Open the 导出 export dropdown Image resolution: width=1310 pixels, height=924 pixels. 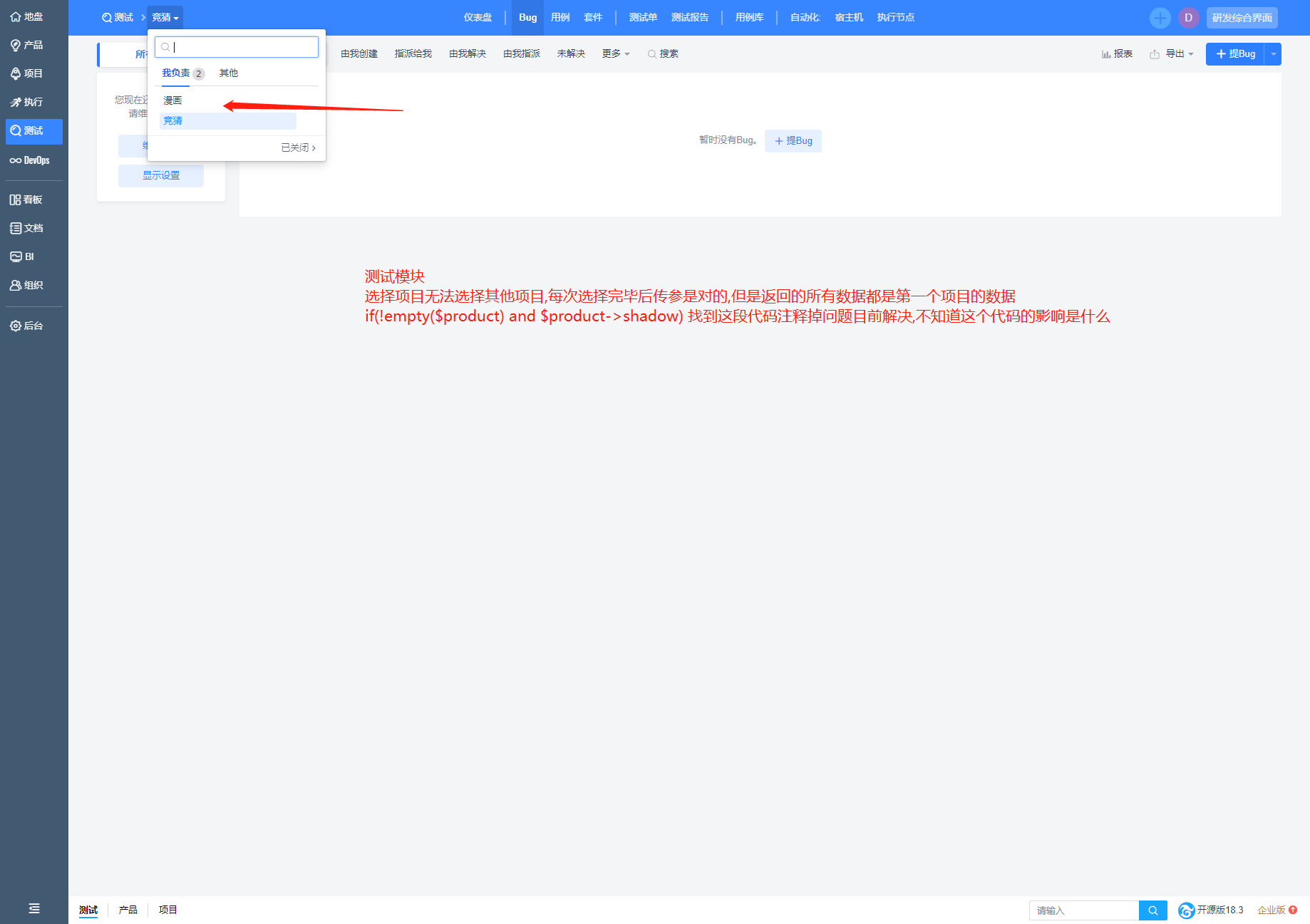[x=1171, y=53]
